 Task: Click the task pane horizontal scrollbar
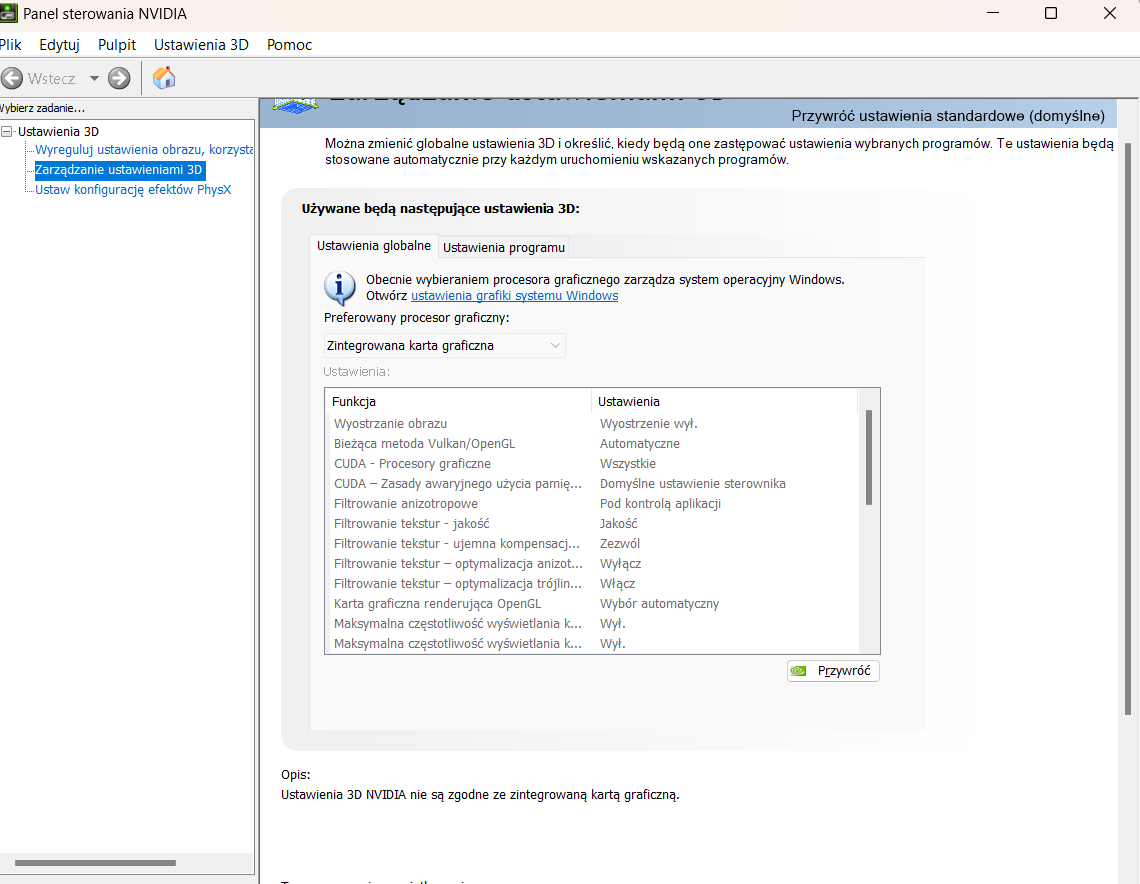click(x=95, y=863)
